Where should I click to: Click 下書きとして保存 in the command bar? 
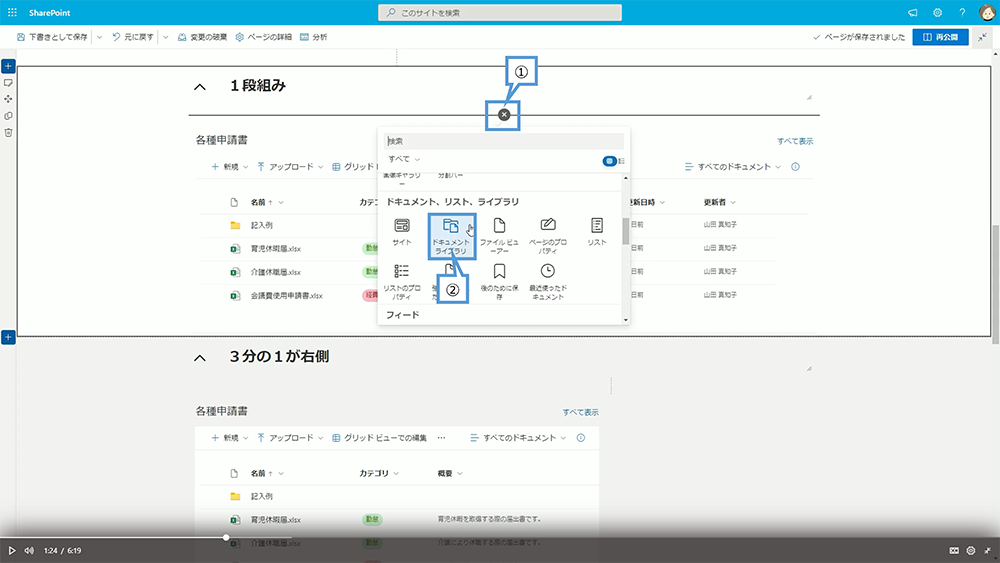[x=52, y=37]
